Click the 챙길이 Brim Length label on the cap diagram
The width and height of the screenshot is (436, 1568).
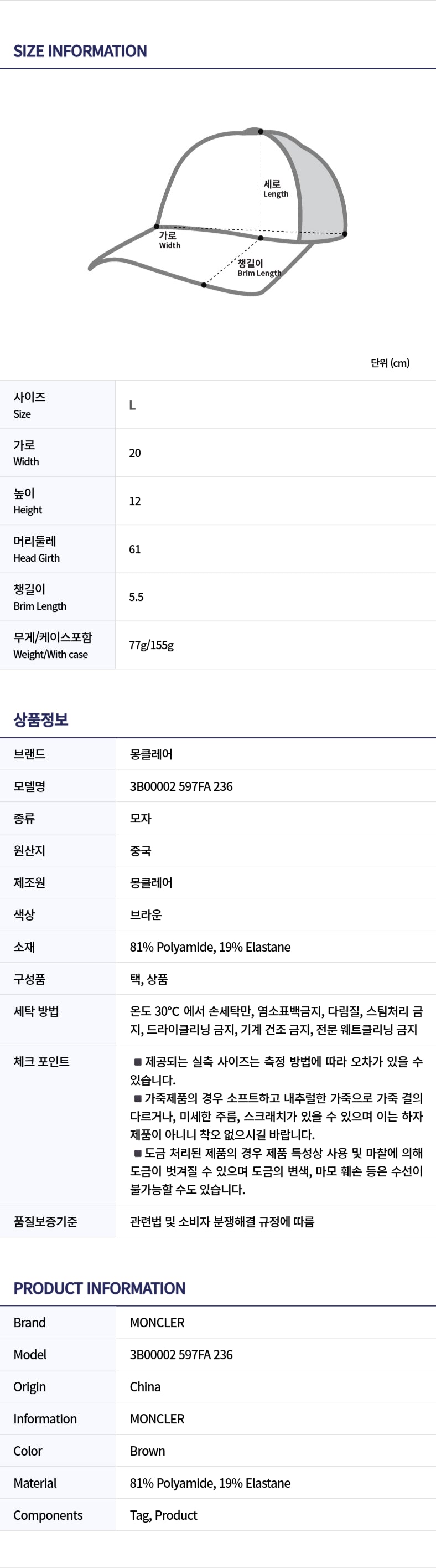coord(258,268)
